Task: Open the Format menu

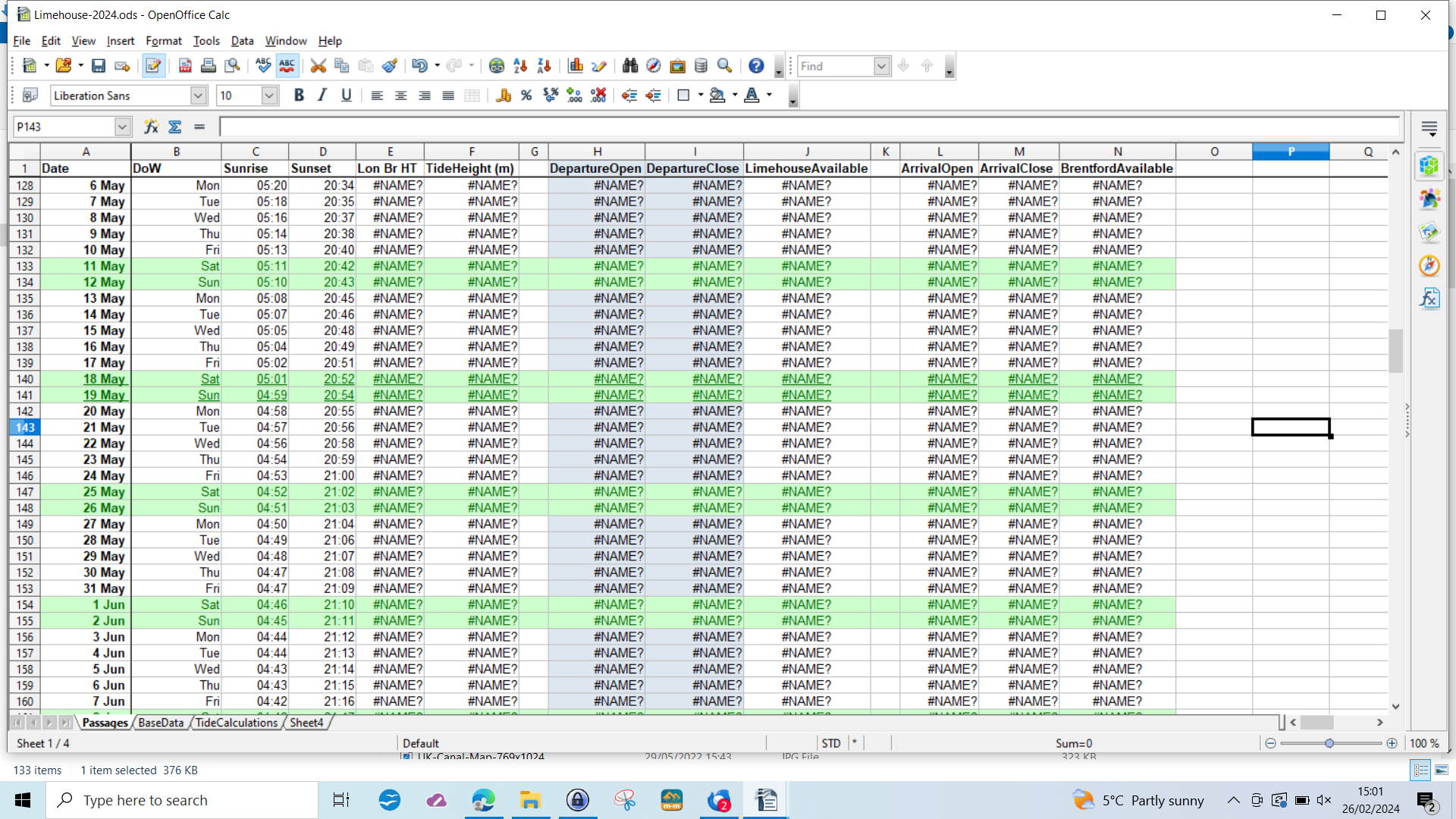Action: 164,41
